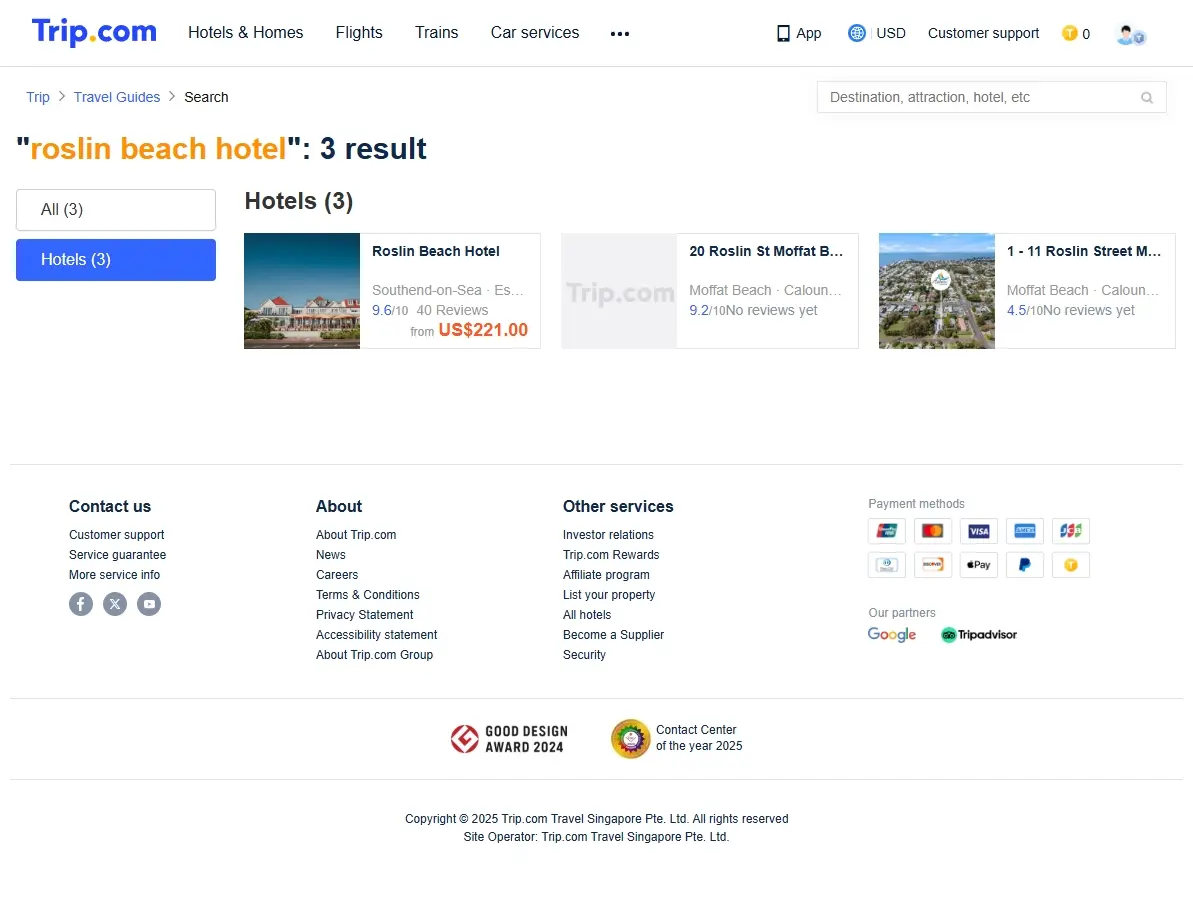Open Privacy Statement link
This screenshot has width=1193, height=921.
pos(364,615)
